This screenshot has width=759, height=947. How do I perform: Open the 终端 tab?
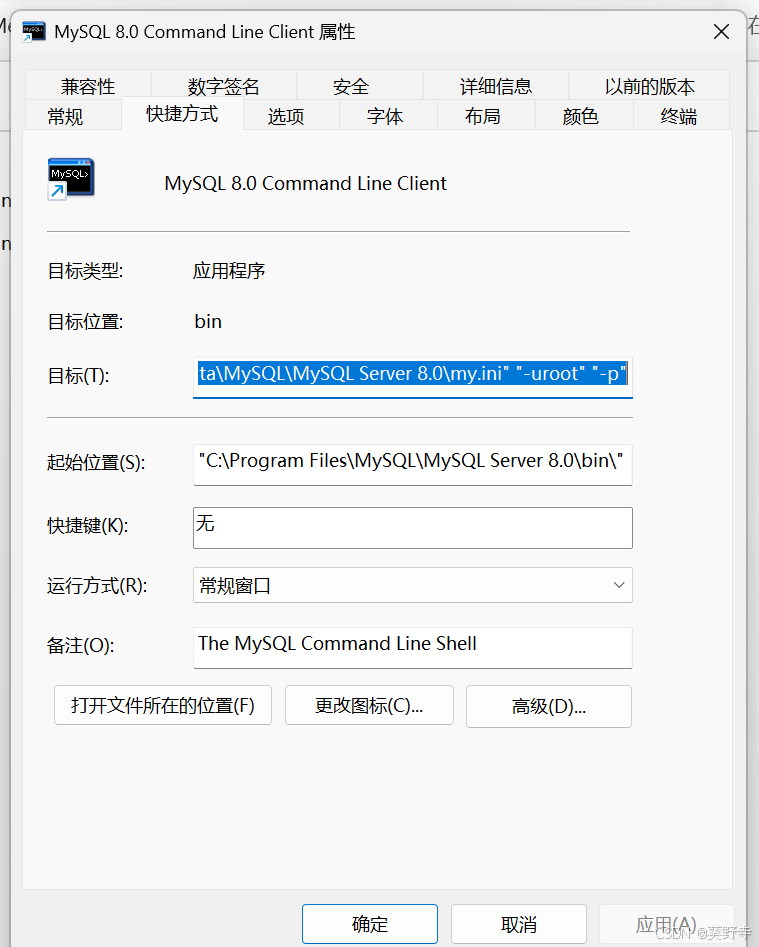679,115
